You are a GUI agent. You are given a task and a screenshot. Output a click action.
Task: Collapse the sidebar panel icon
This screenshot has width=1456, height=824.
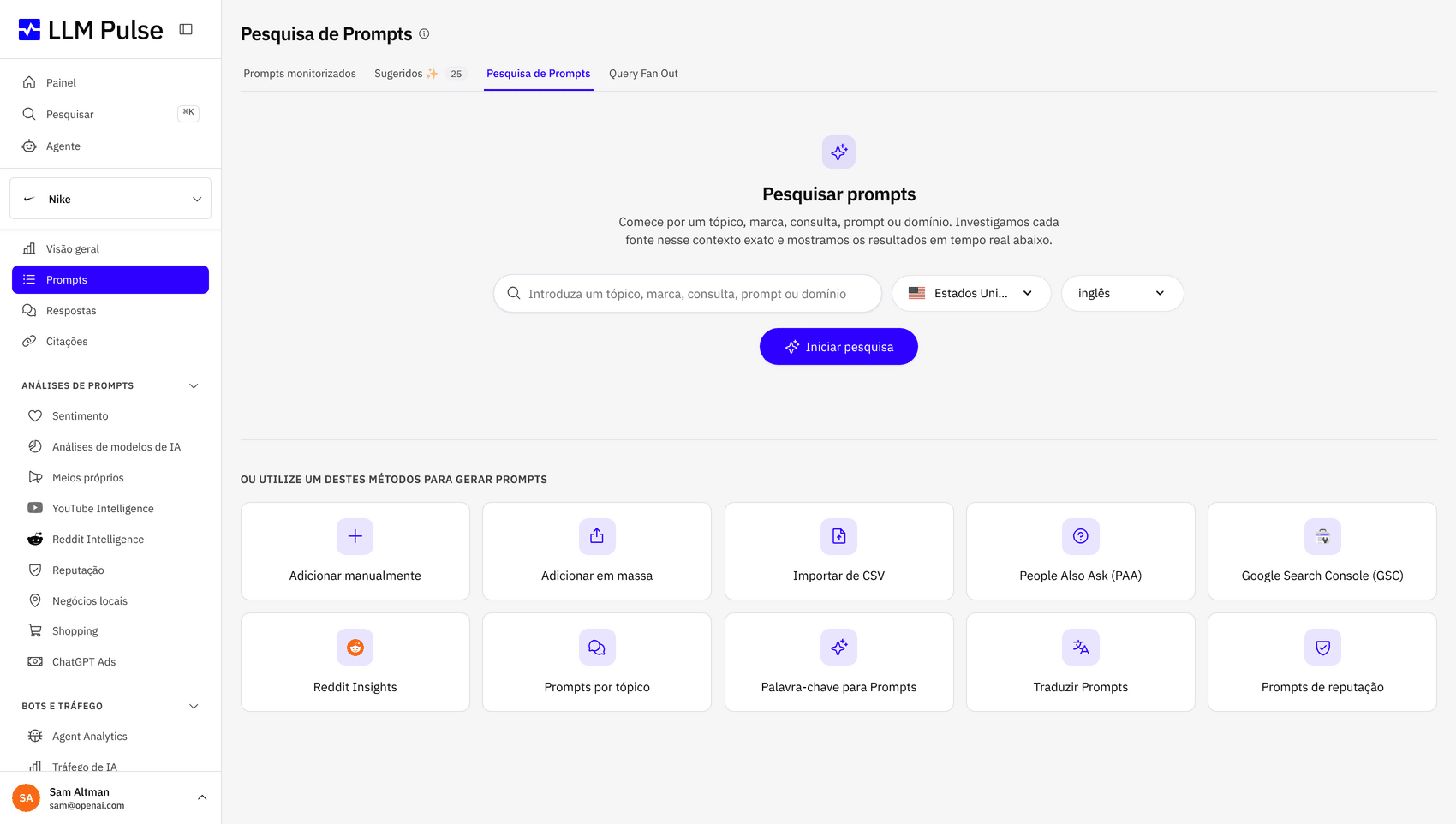pos(186,29)
